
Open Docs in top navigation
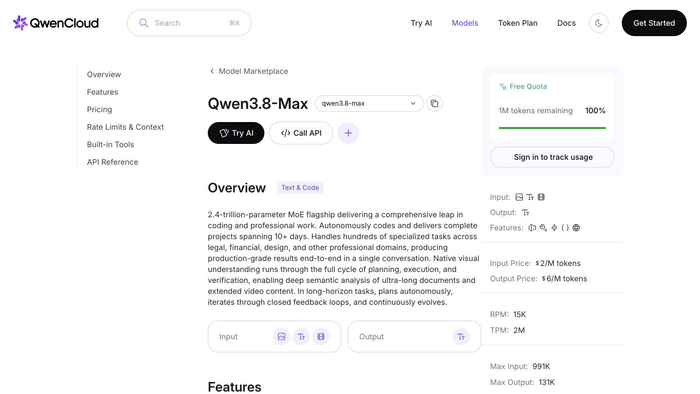coord(566,23)
